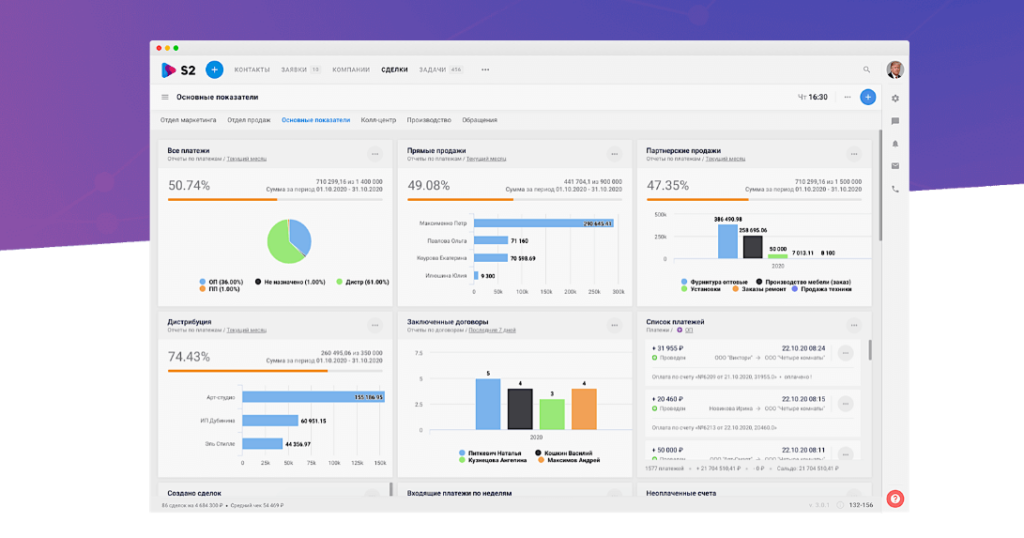Open the chat message icon in the right sidebar

click(x=895, y=121)
